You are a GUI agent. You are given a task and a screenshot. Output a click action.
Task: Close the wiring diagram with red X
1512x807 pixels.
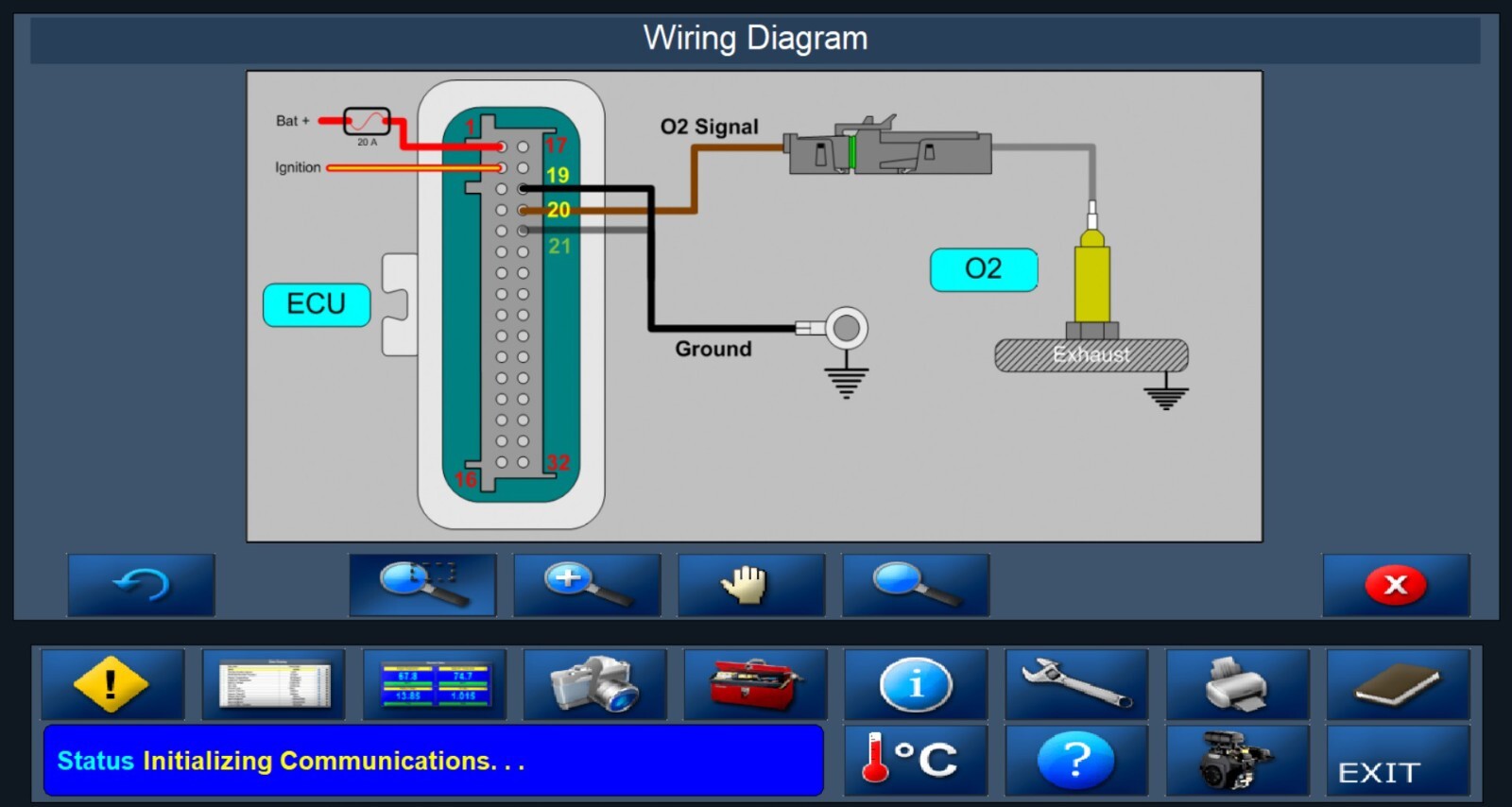click(x=1396, y=585)
